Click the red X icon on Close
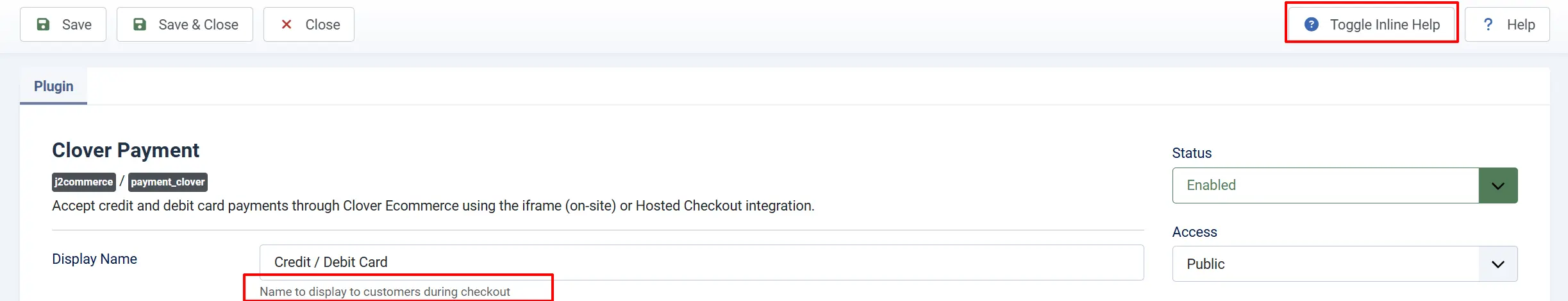The height and width of the screenshot is (301, 1568). [x=287, y=24]
